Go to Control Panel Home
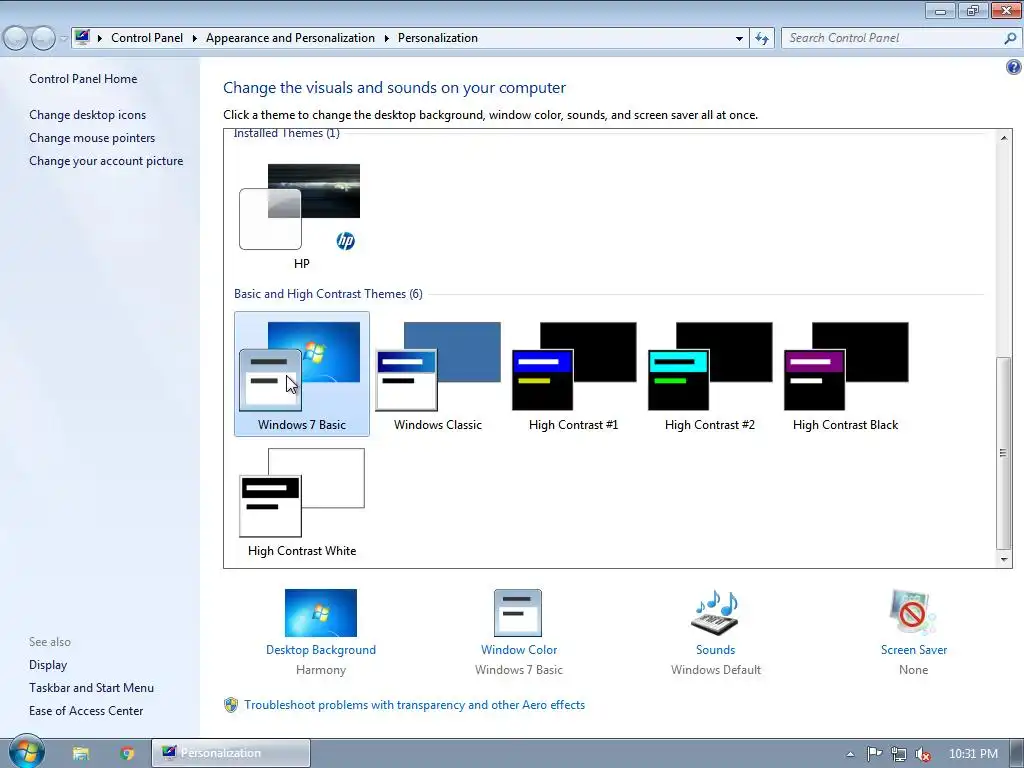Screen dimensions: 1024x768 (83, 78)
